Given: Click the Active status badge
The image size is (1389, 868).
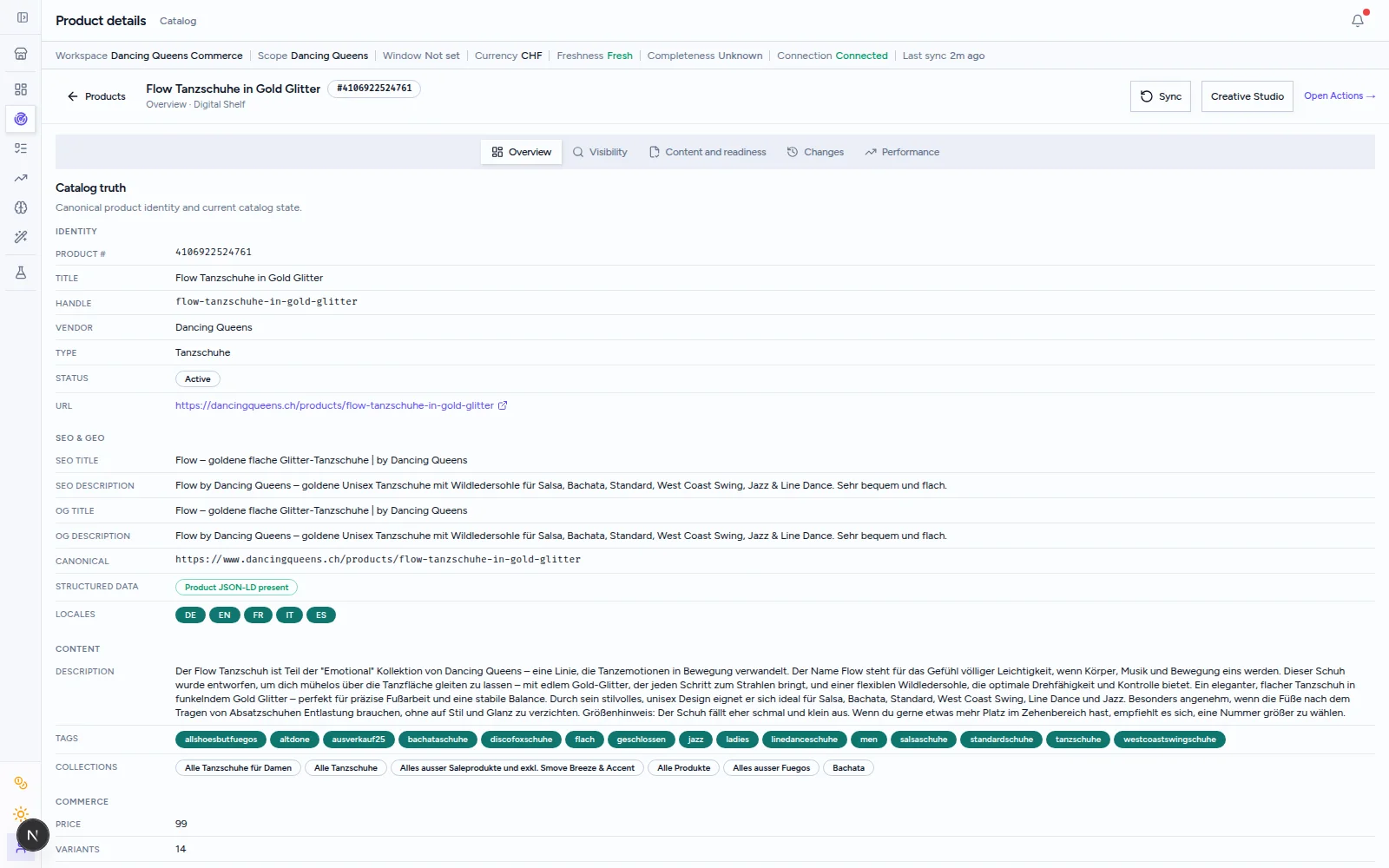Looking at the screenshot, I should coord(198,379).
